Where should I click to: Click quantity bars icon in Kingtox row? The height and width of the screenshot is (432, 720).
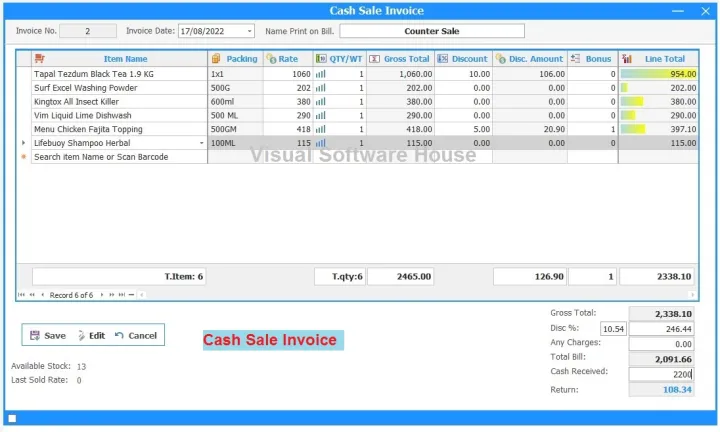pyautogui.click(x=321, y=101)
